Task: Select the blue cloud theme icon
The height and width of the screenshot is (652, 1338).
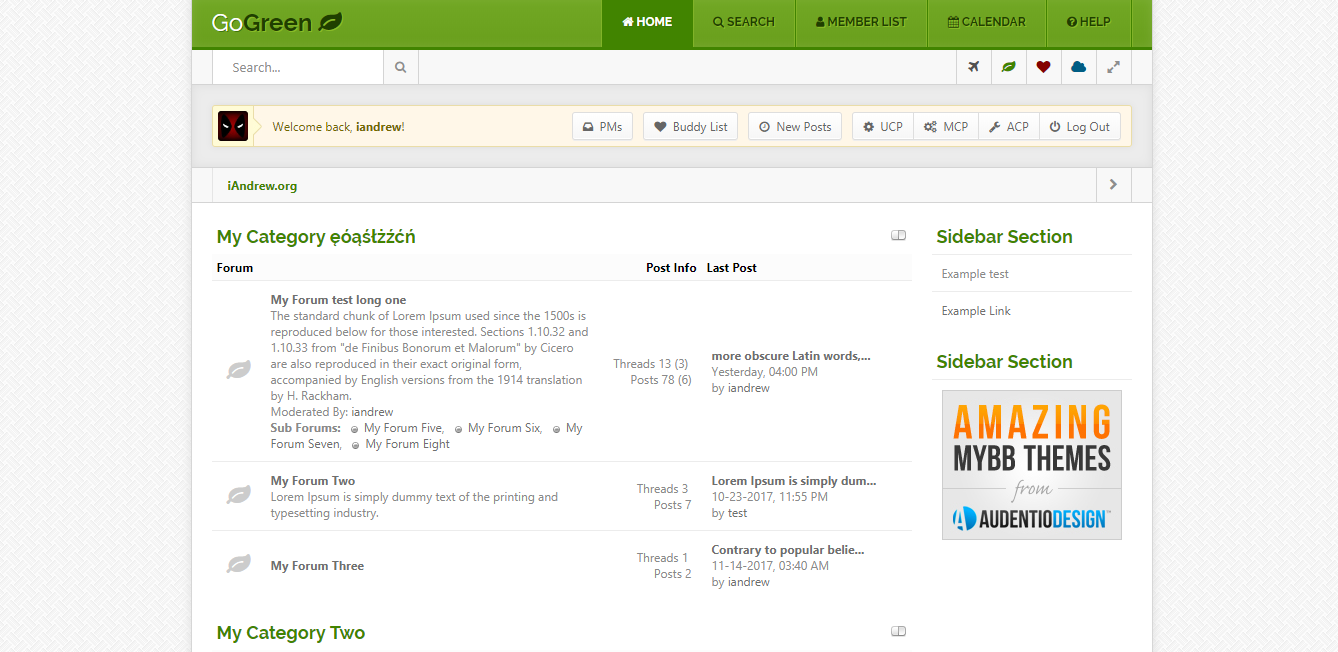Action: point(1078,68)
